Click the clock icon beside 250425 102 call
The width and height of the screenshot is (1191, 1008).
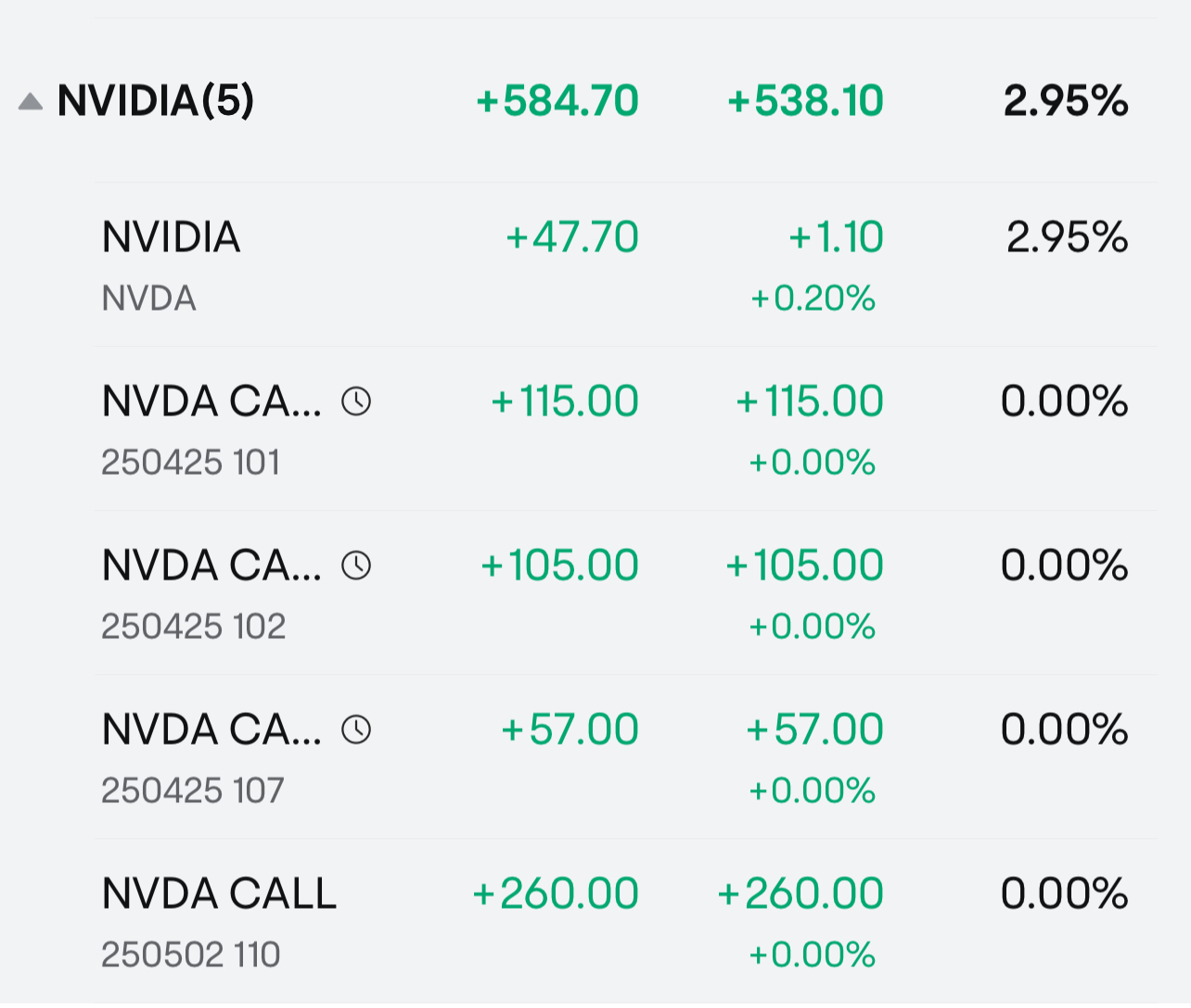356,566
